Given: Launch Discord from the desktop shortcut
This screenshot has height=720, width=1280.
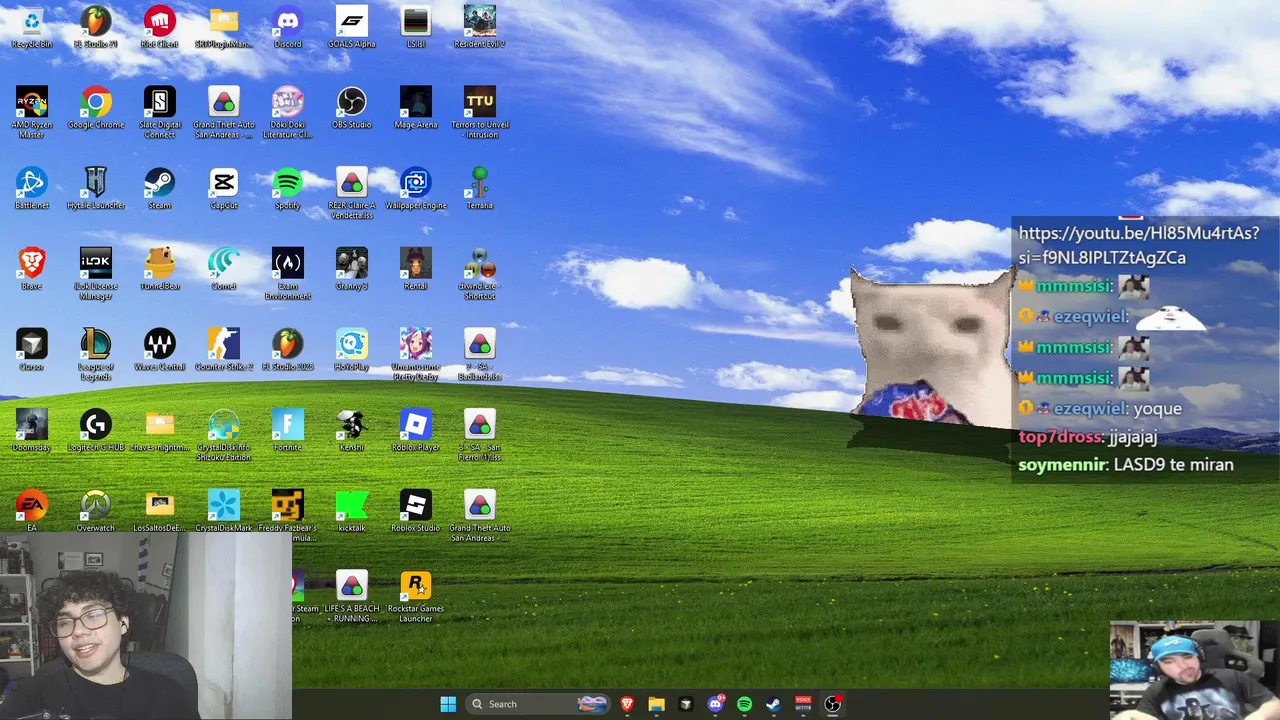Looking at the screenshot, I should click(288, 27).
